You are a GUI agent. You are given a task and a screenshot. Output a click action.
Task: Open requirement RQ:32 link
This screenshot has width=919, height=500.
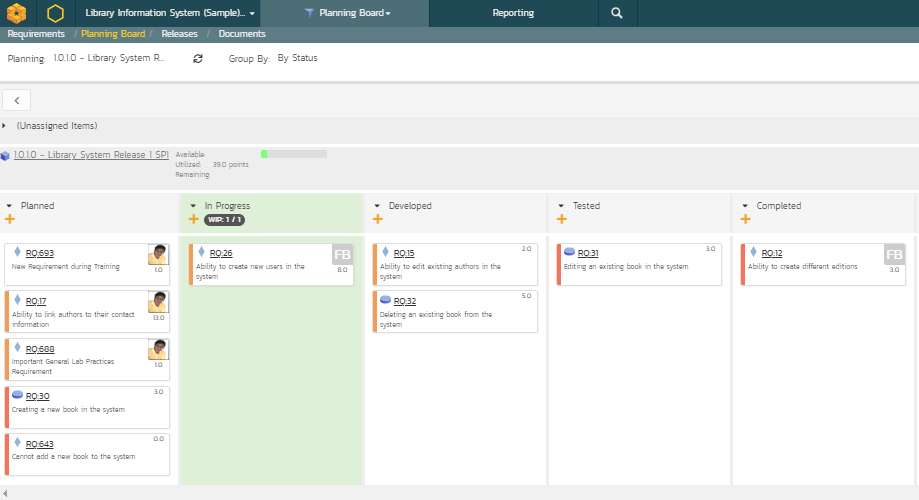[404, 301]
